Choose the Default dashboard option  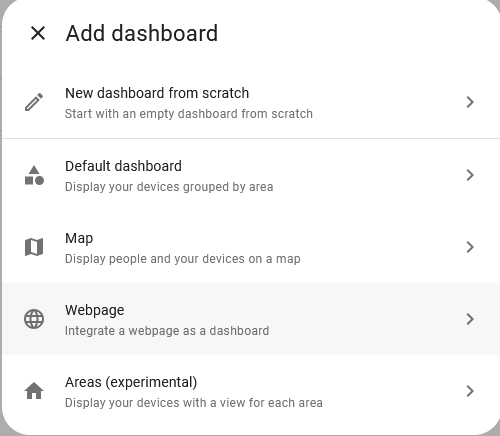(251, 175)
